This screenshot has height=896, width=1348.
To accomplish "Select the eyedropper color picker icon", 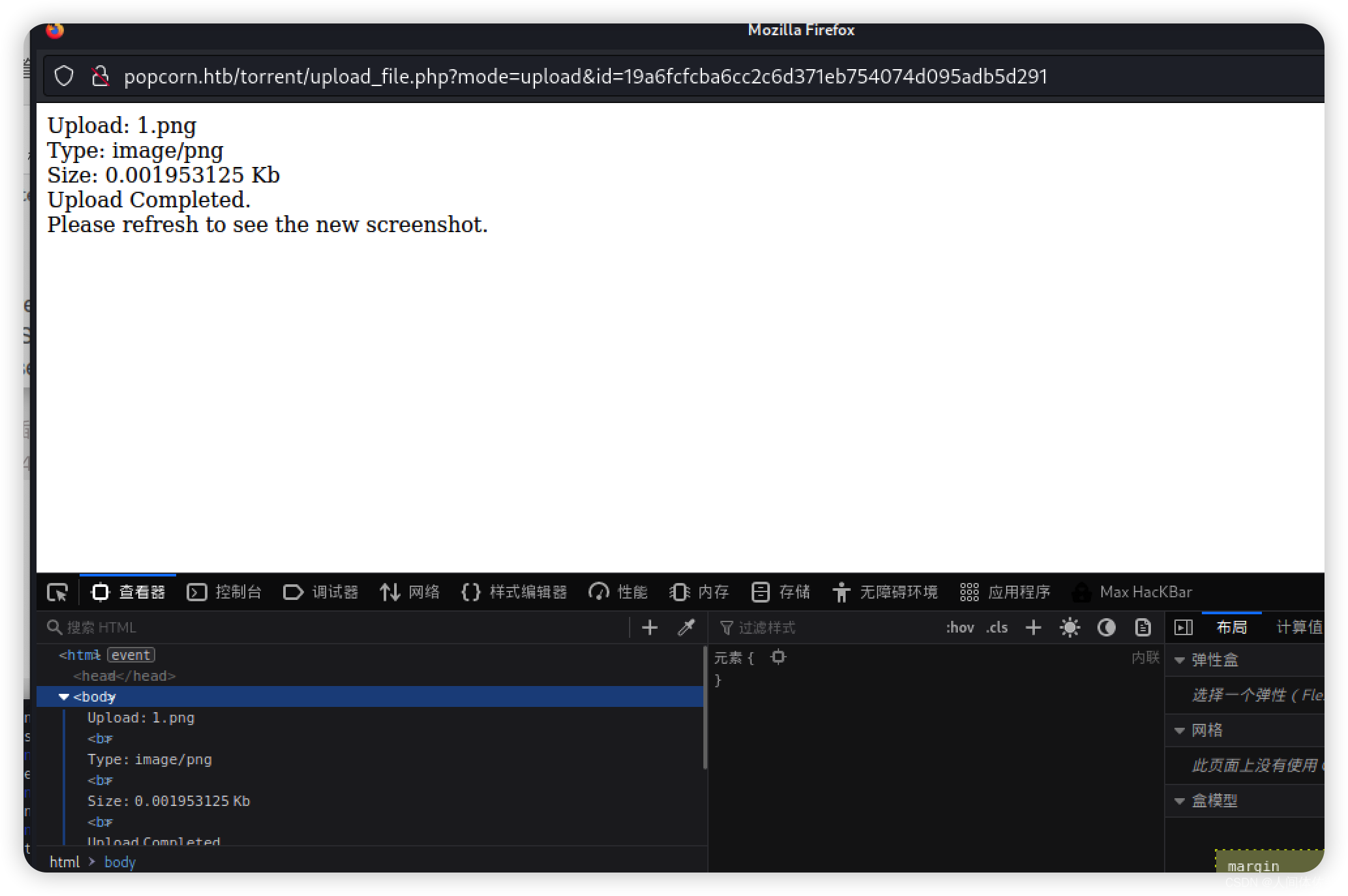I will click(x=686, y=627).
